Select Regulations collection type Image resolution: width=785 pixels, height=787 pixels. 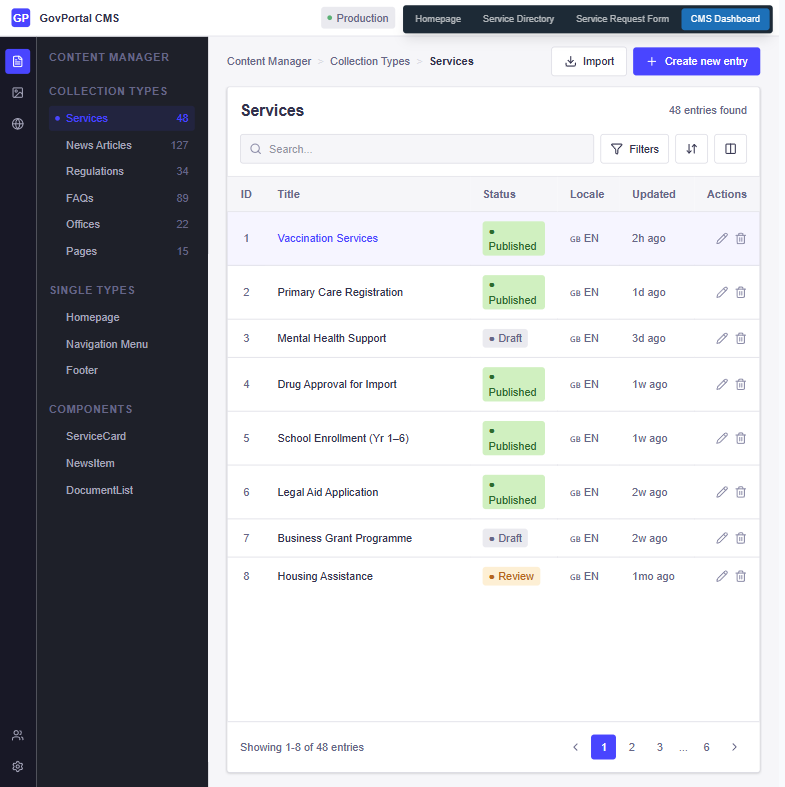point(121,171)
